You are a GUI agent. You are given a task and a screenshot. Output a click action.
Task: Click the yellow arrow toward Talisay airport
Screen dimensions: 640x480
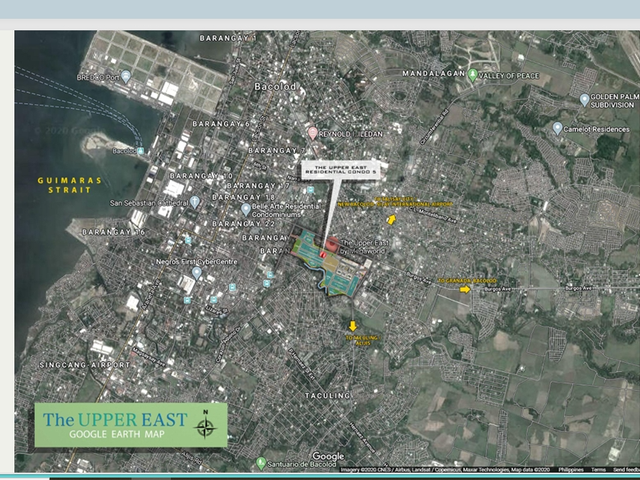tap(391, 220)
